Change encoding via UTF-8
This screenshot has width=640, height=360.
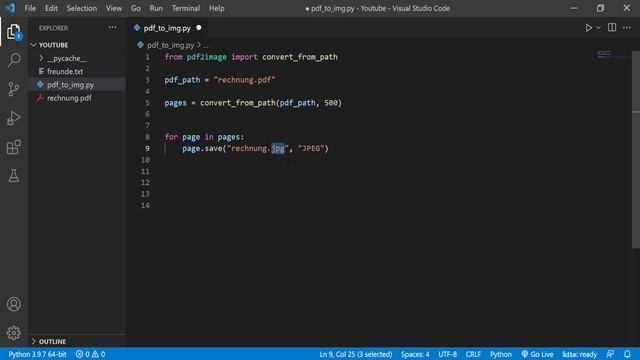[447, 354]
